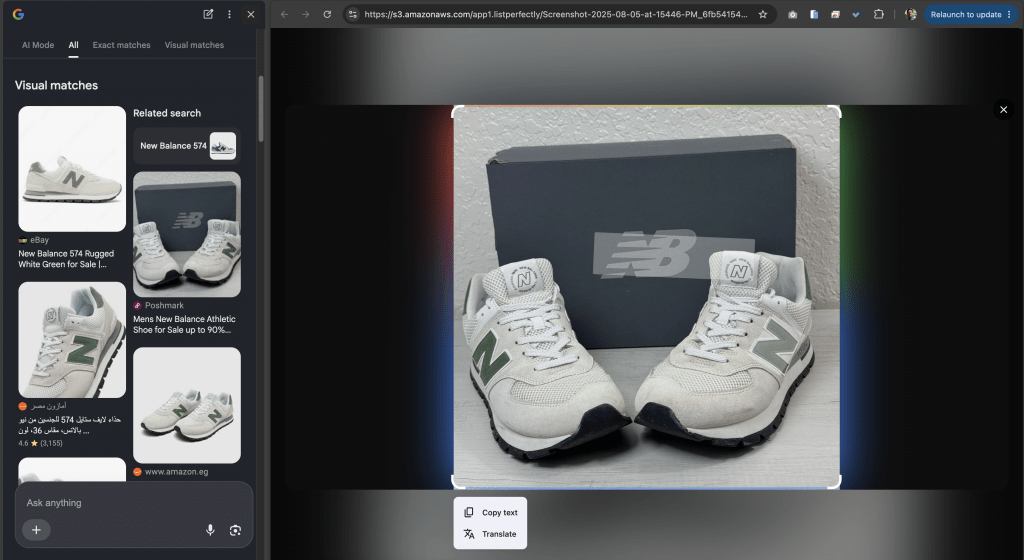
Task: Open the New Balance 574 related search
Action: [x=187, y=146]
